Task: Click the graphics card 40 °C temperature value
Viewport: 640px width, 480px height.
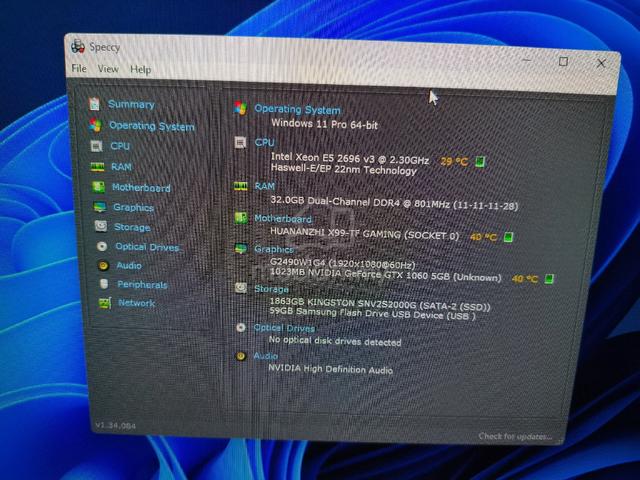Action: [524, 279]
